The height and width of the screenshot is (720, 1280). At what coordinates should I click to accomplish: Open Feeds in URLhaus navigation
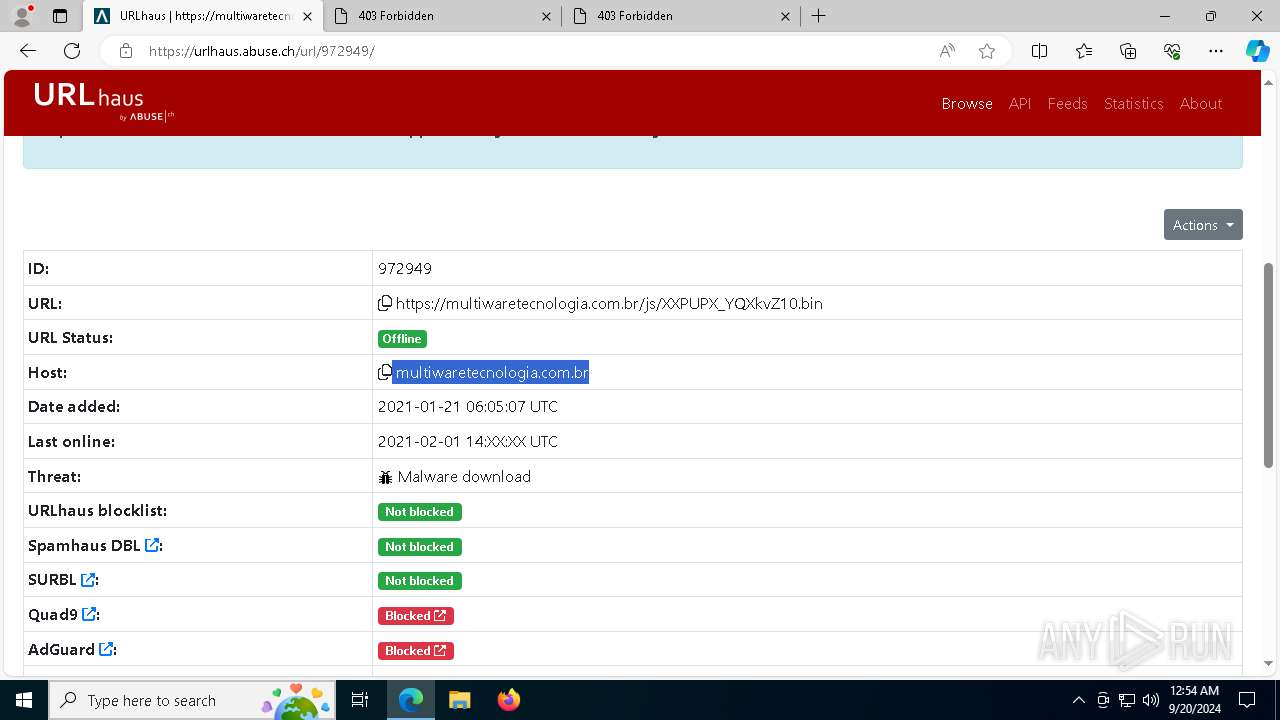tap(1067, 103)
